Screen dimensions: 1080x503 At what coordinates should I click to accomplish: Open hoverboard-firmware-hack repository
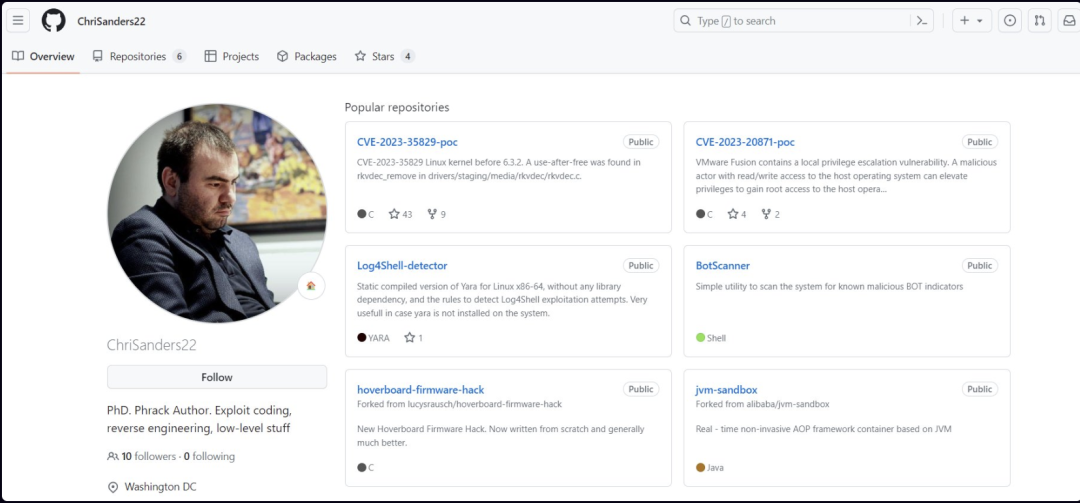coord(420,389)
